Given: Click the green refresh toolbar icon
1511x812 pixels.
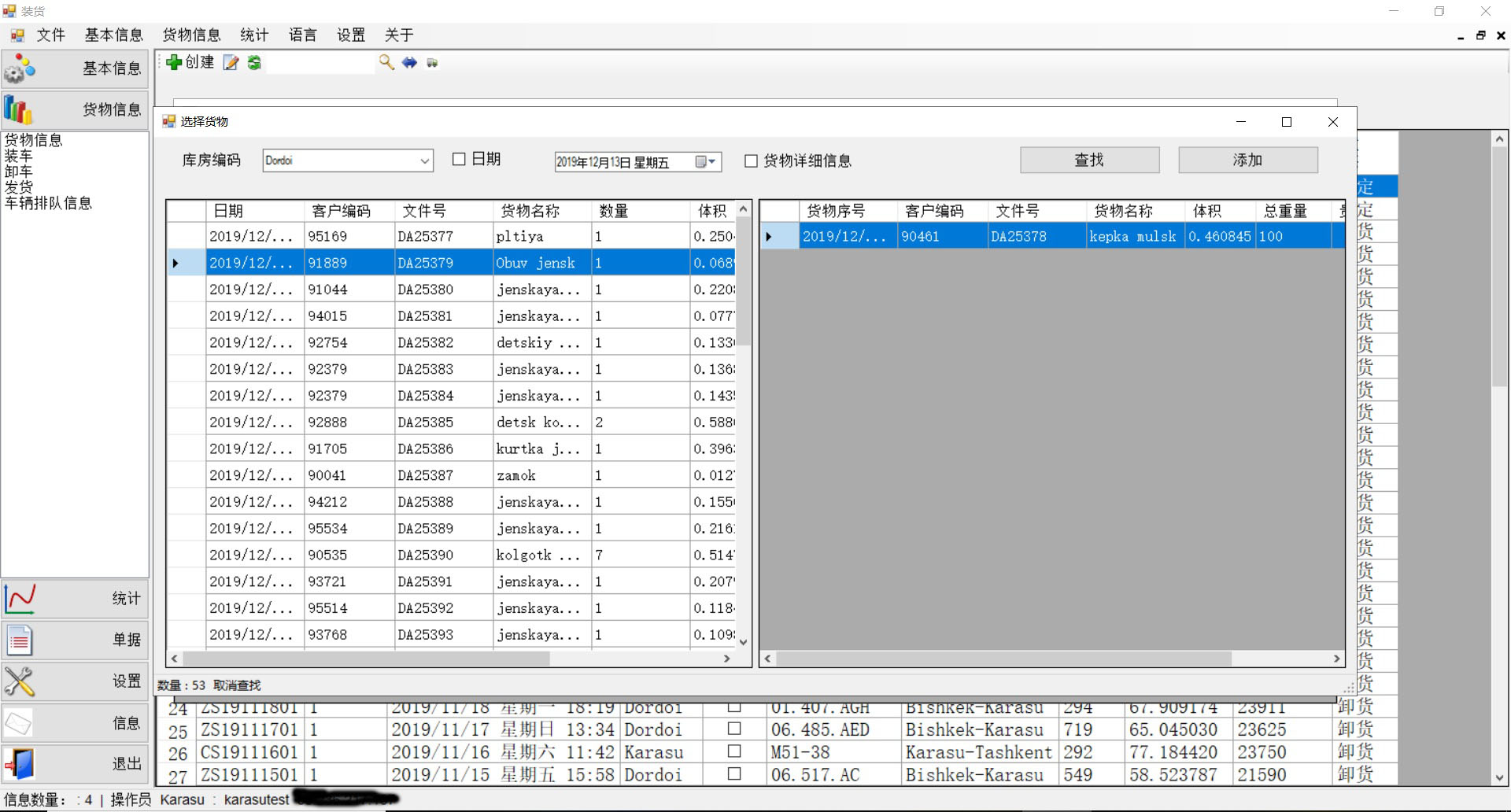Looking at the screenshot, I should tap(254, 63).
